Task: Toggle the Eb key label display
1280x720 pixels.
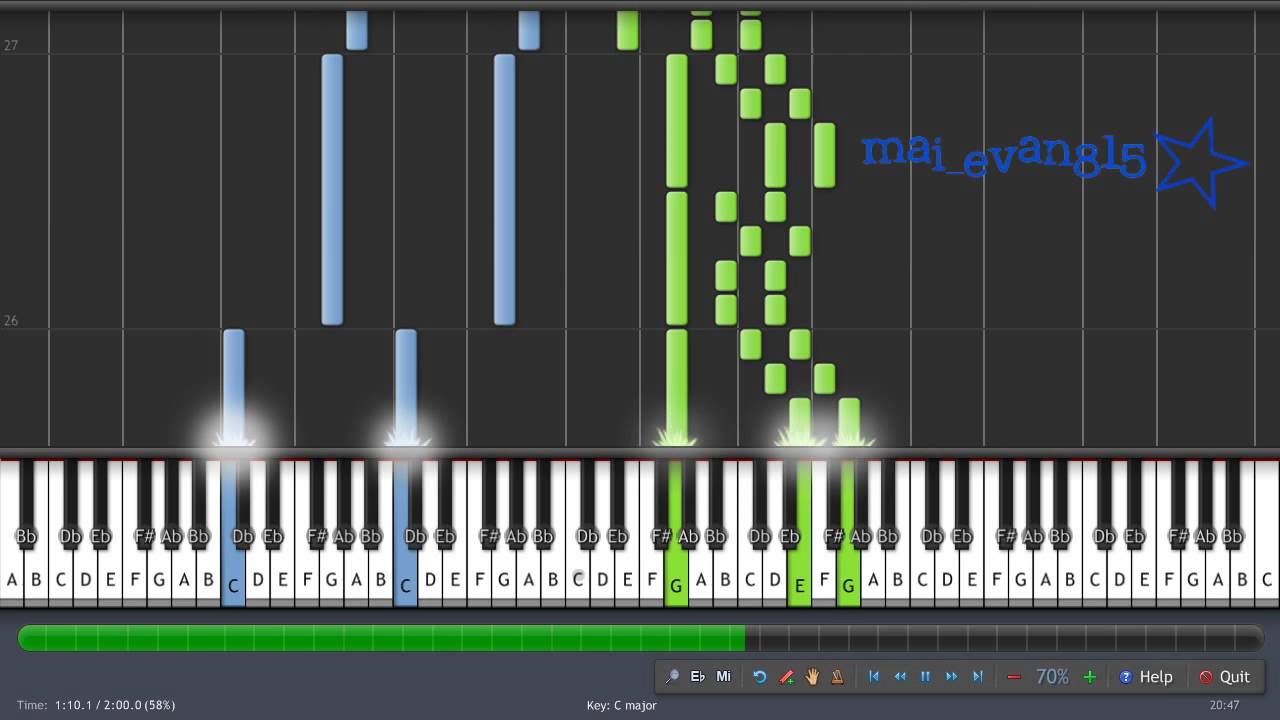Action: (698, 677)
